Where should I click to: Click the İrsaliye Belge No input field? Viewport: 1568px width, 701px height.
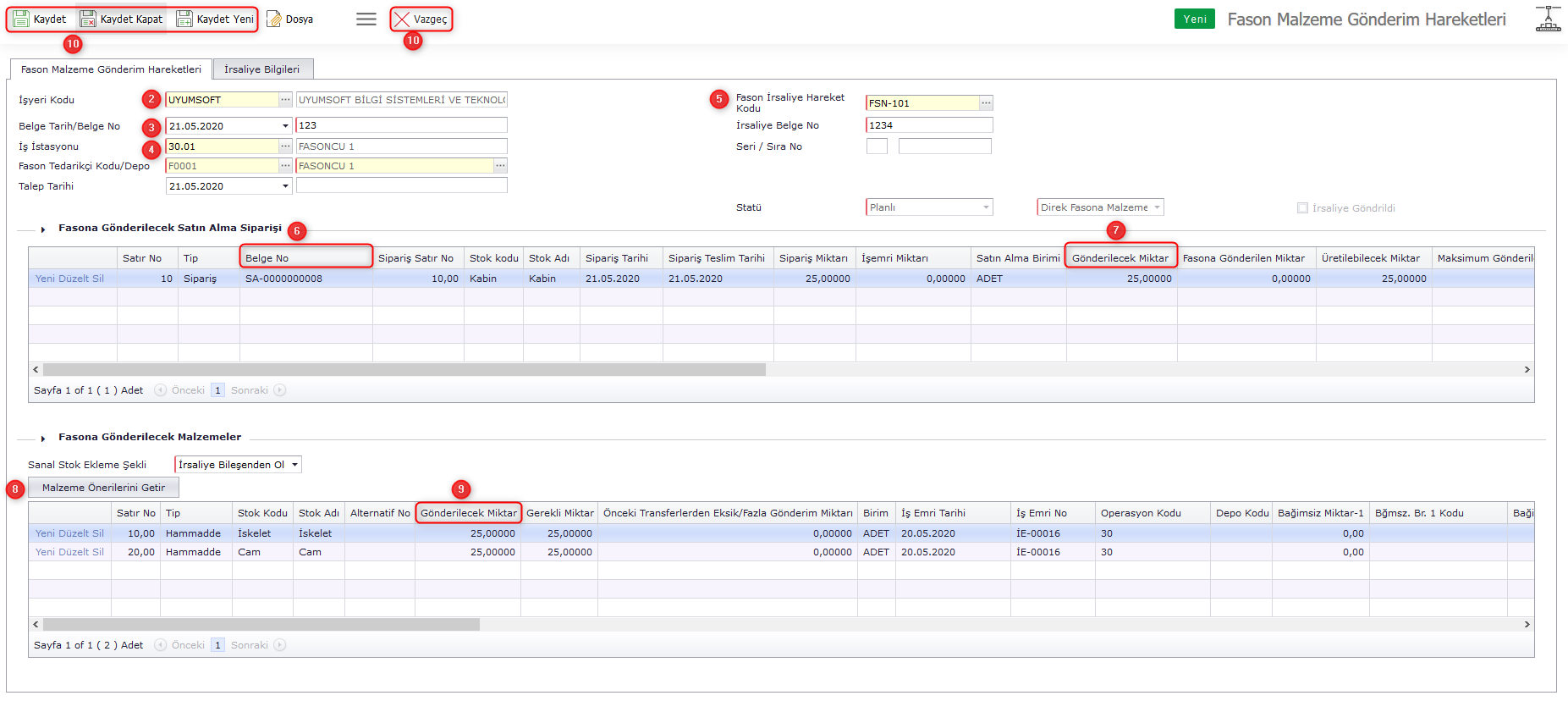click(928, 125)
